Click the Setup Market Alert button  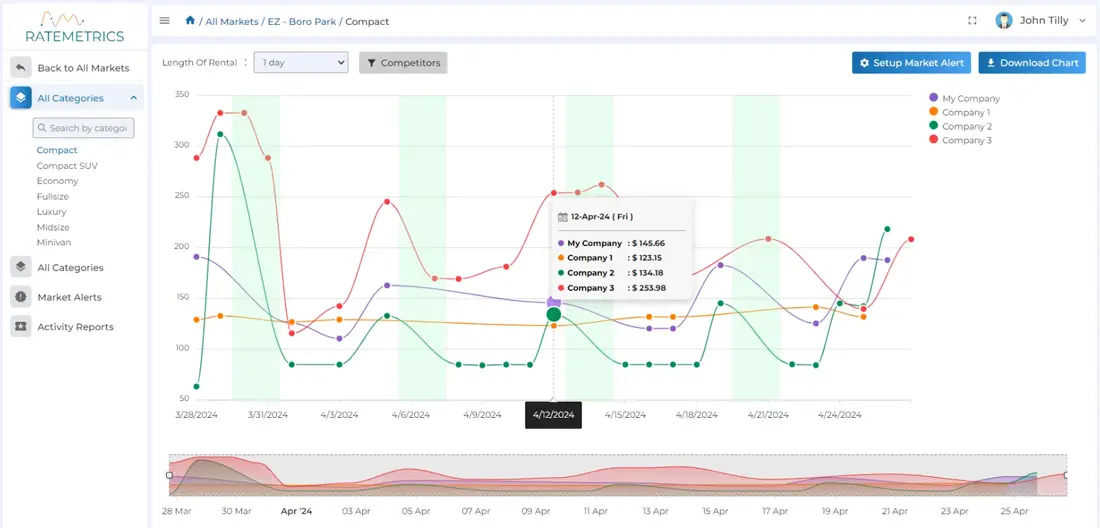click(x=911, y=63)
